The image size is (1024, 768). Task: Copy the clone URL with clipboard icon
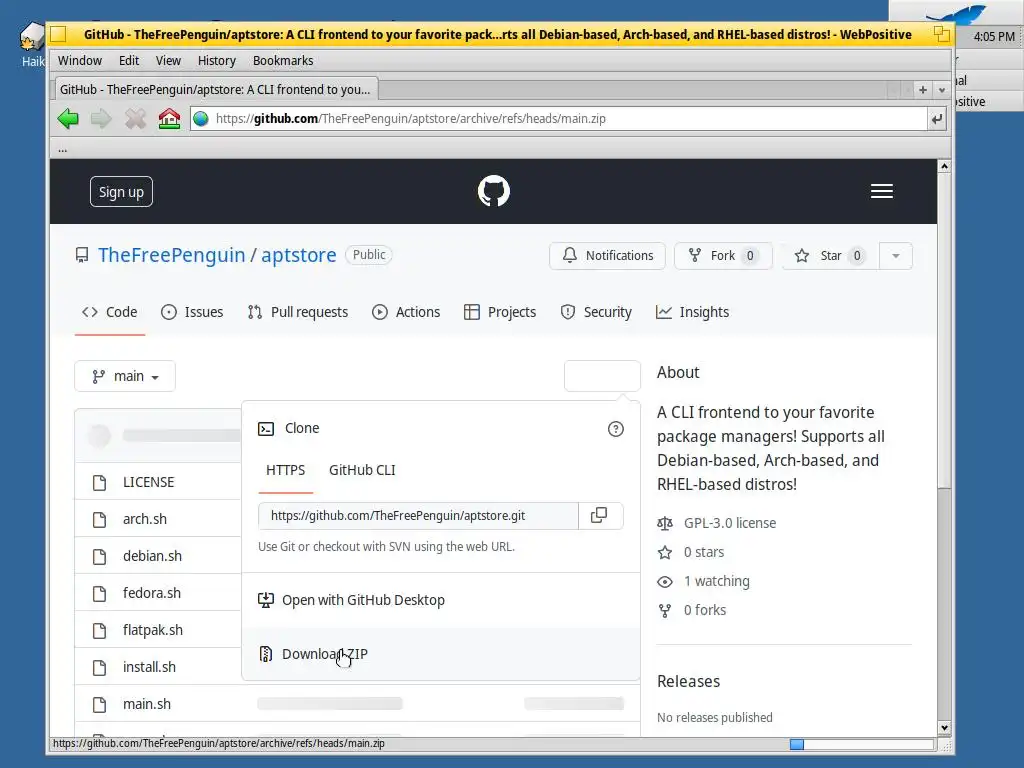[x=600, y=516]
